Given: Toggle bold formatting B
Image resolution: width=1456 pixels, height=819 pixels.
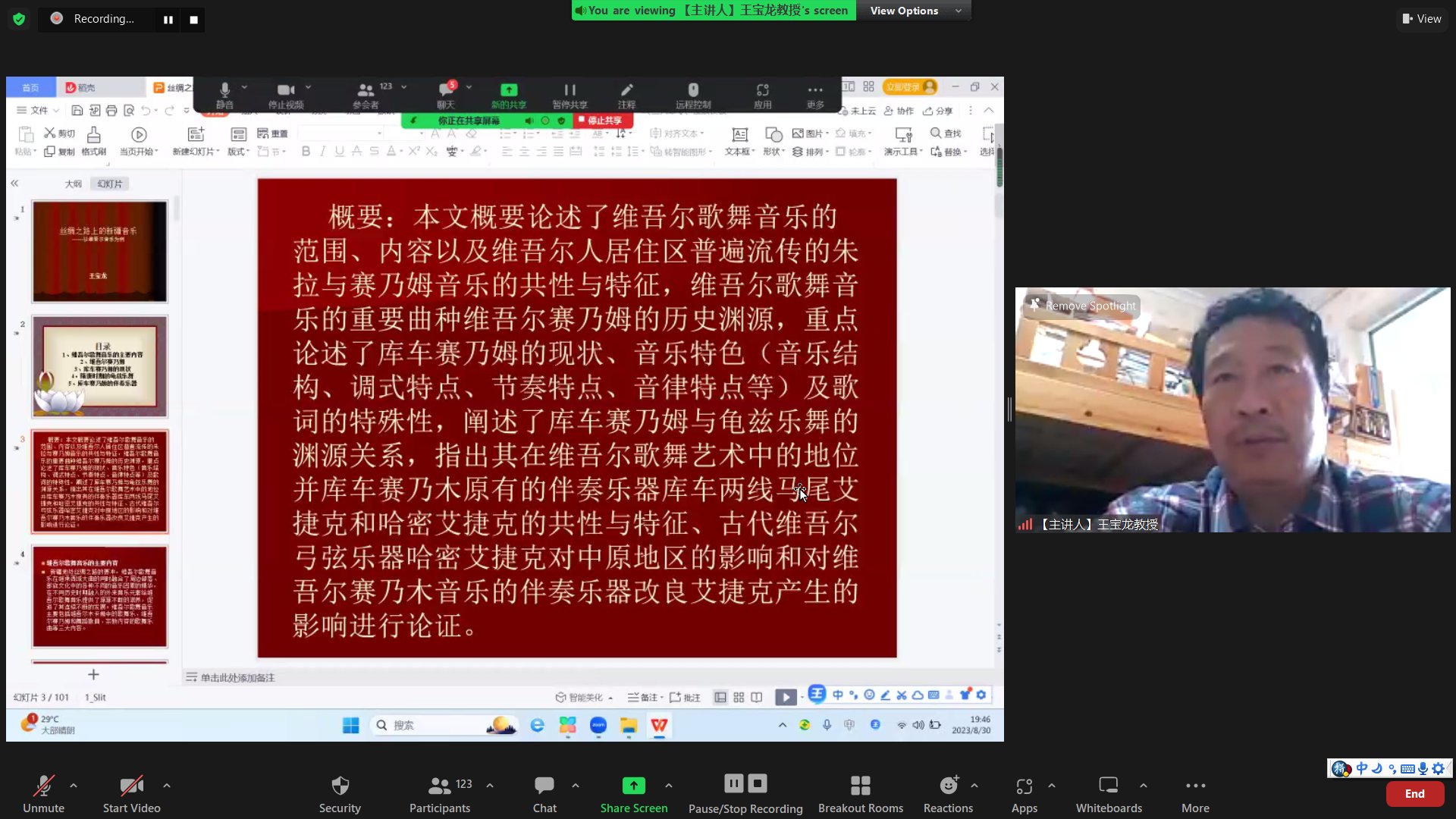Looking at the screenshot, I should click(306, 151).
